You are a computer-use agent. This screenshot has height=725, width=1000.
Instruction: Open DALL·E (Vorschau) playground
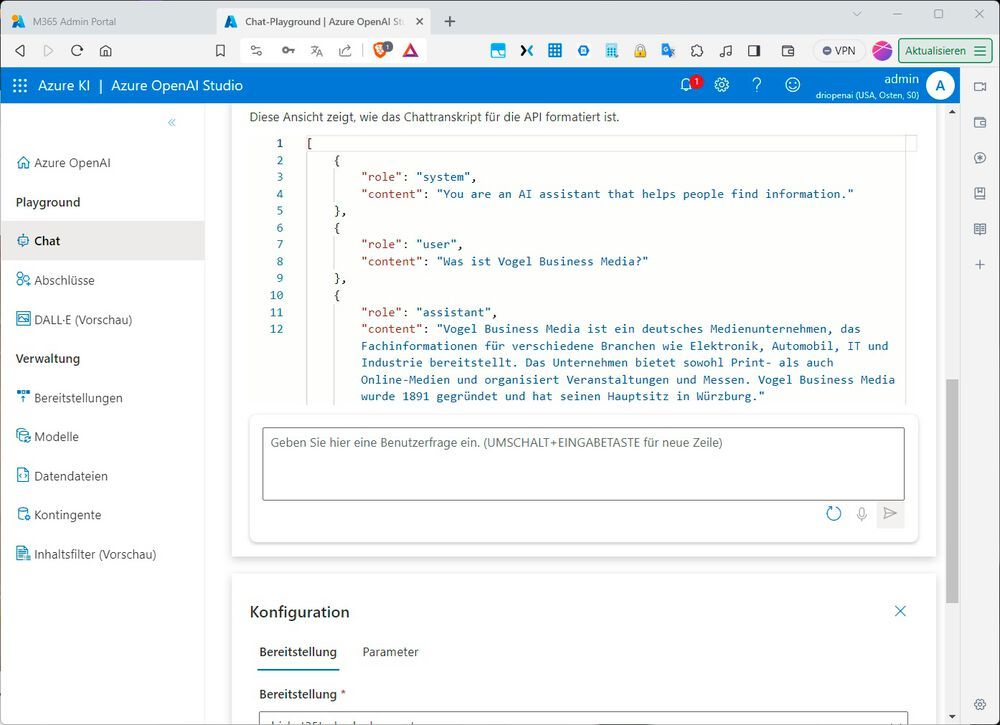click(74, 319)
